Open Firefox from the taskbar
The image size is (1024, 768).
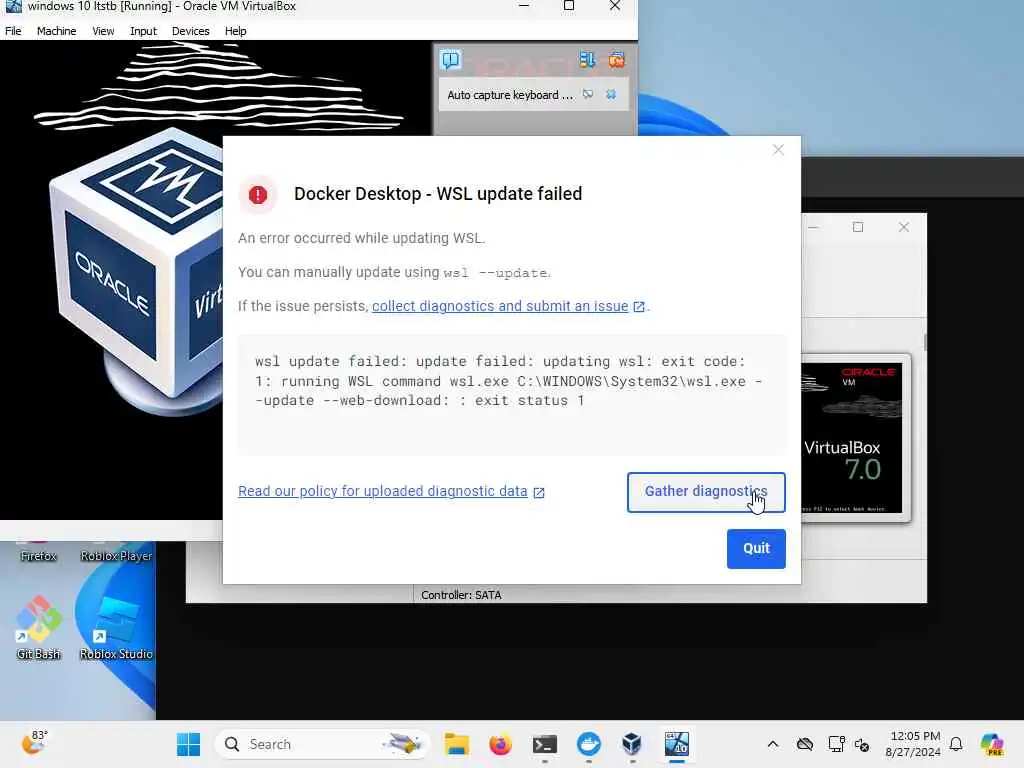(501, 744)
